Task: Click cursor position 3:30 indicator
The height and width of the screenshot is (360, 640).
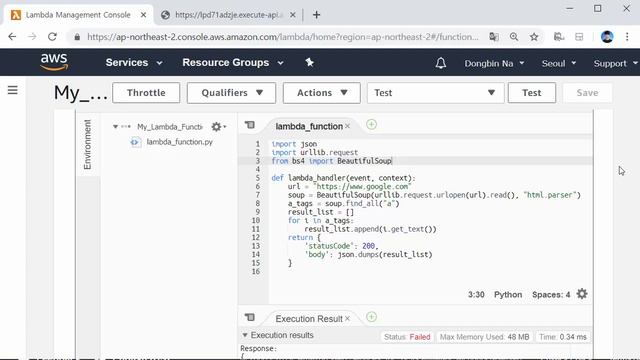Action: click(x=476, y=294)
